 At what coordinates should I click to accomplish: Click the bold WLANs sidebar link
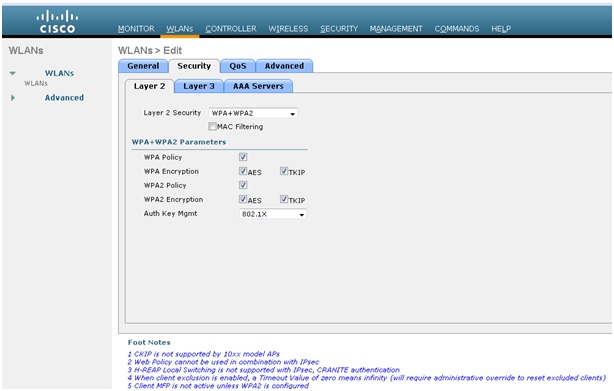click(x=59, y=73)
